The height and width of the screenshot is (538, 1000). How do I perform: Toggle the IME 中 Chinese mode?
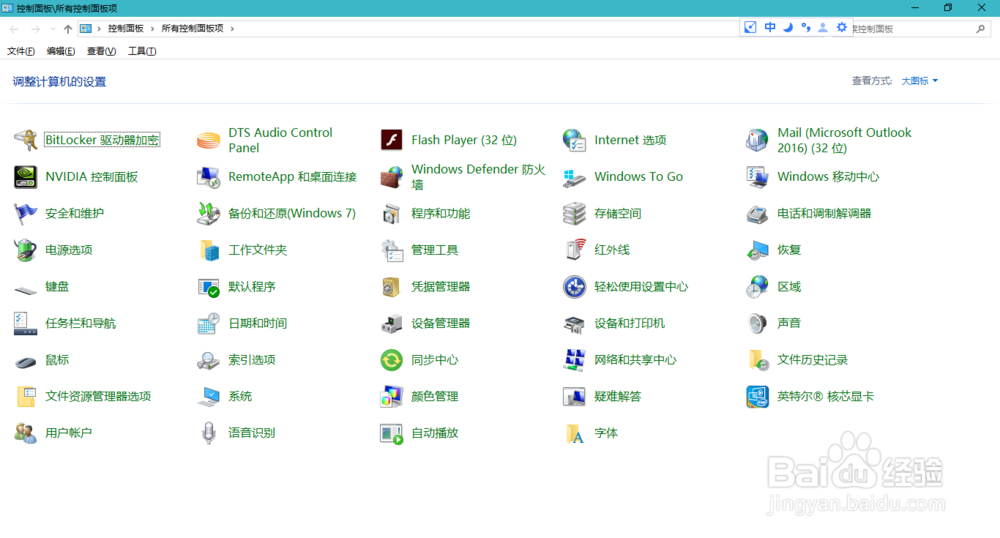coord(770,27)
